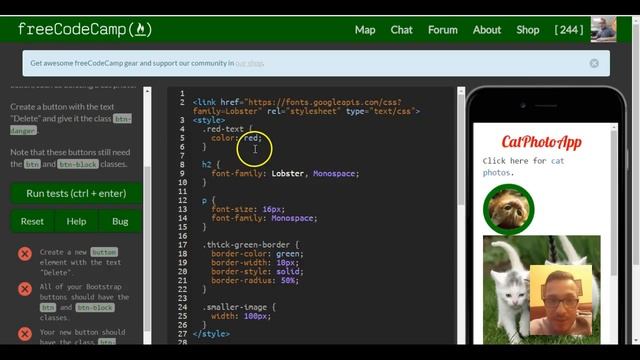The width and height of the screenshot is (640, 360).
Task: Click the link href line in editor
Action: (x=306, y=107)
